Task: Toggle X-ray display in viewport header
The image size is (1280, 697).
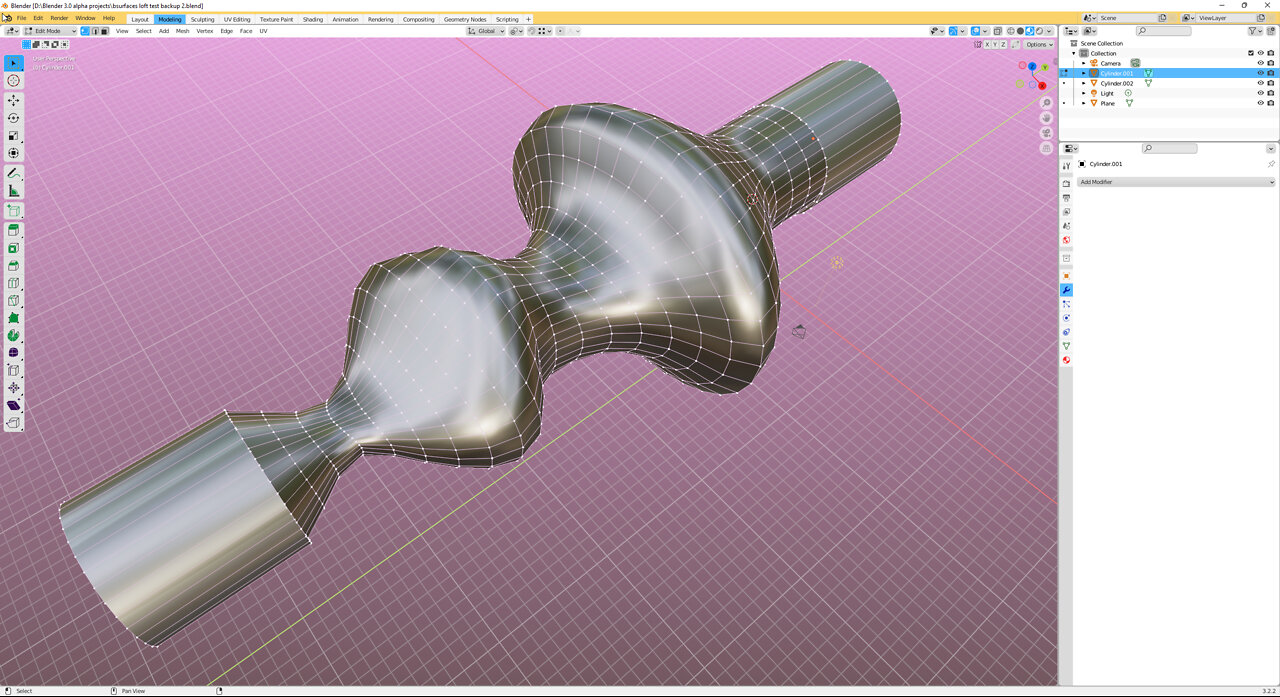Action: 997,31
